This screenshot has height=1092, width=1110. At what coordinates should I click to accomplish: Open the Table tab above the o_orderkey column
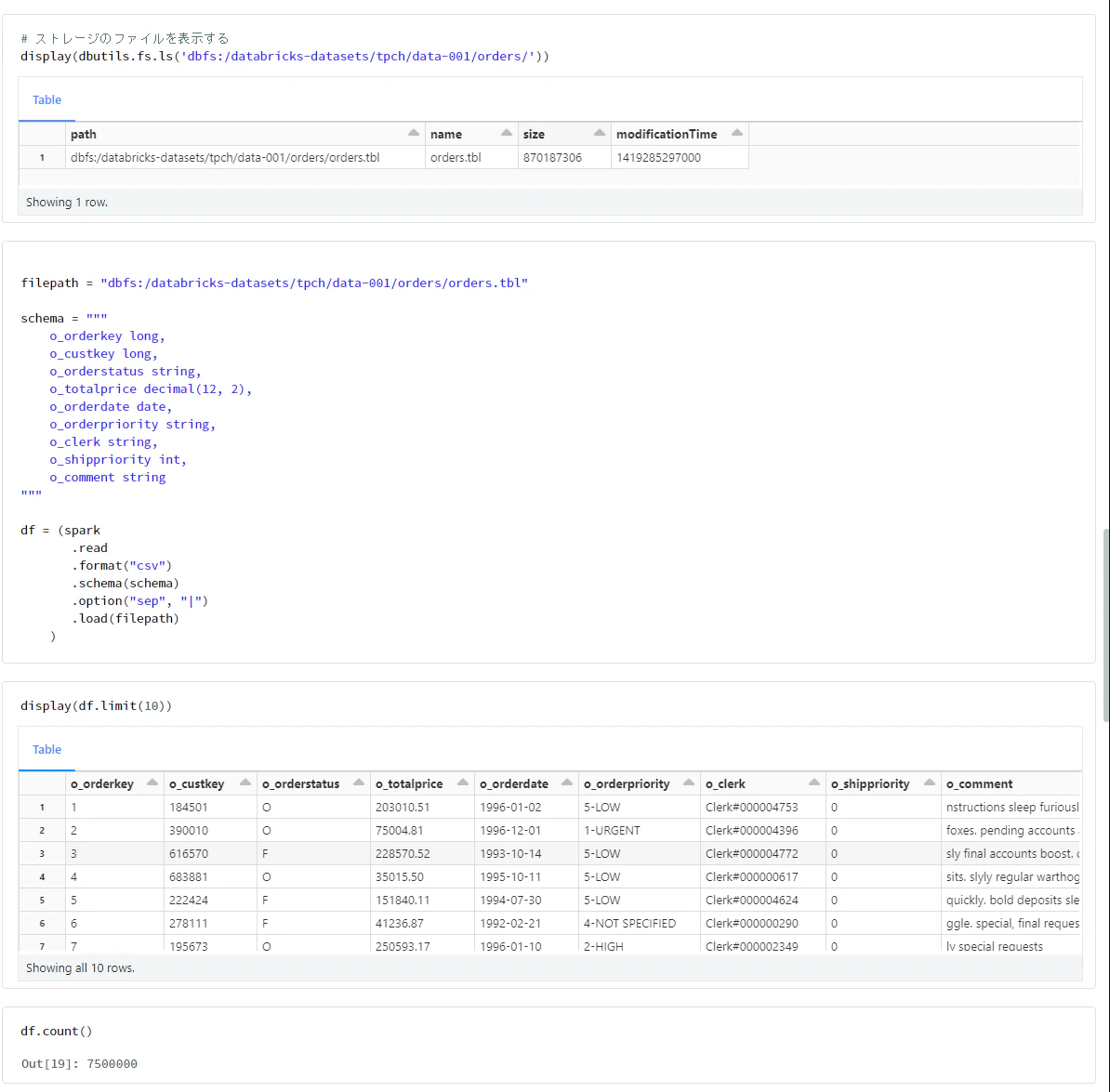(x=46, y=749)
